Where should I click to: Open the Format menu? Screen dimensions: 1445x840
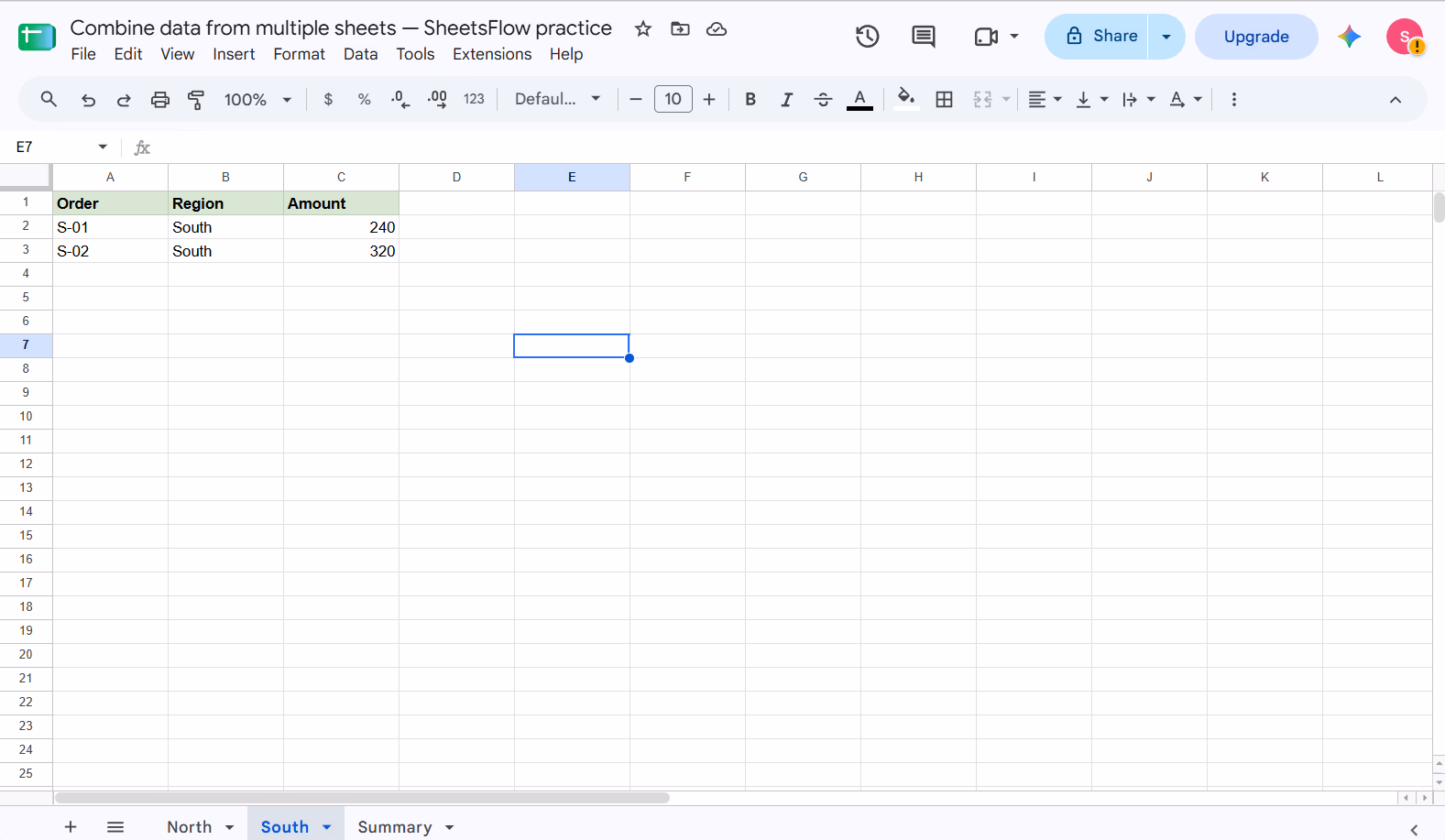coord(299,54)
